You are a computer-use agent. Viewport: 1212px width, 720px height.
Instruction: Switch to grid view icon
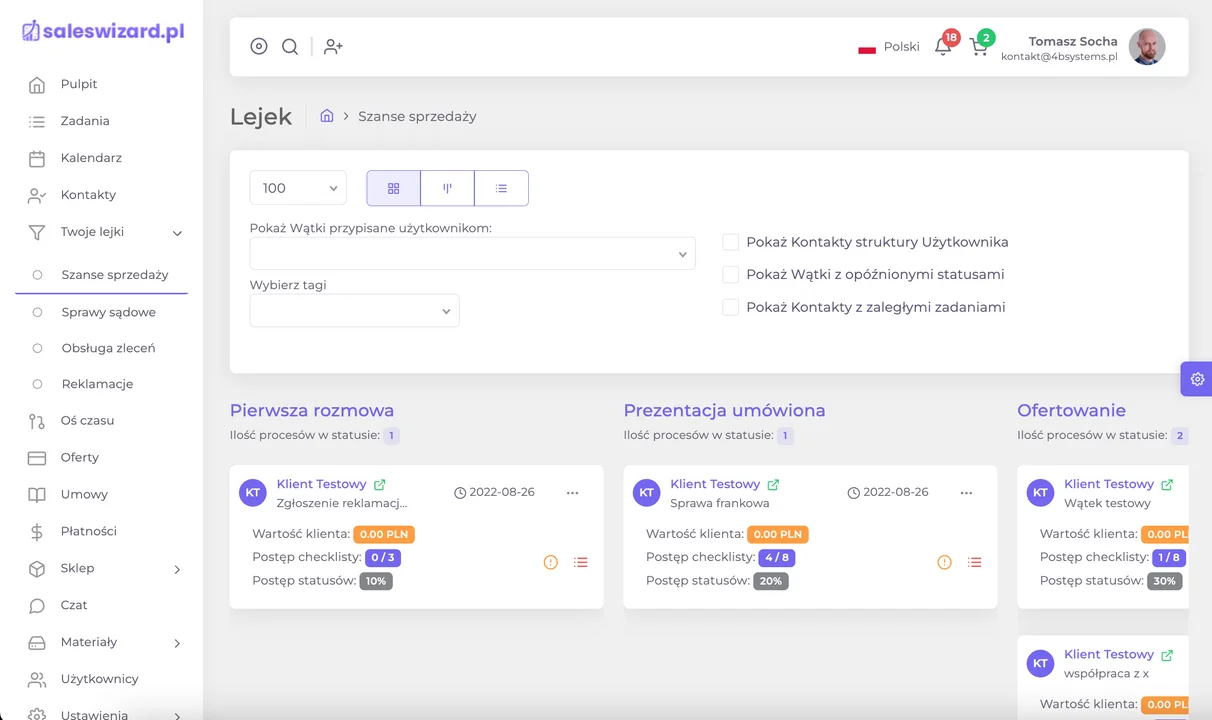pyautogui.click(x=393, y=188)
